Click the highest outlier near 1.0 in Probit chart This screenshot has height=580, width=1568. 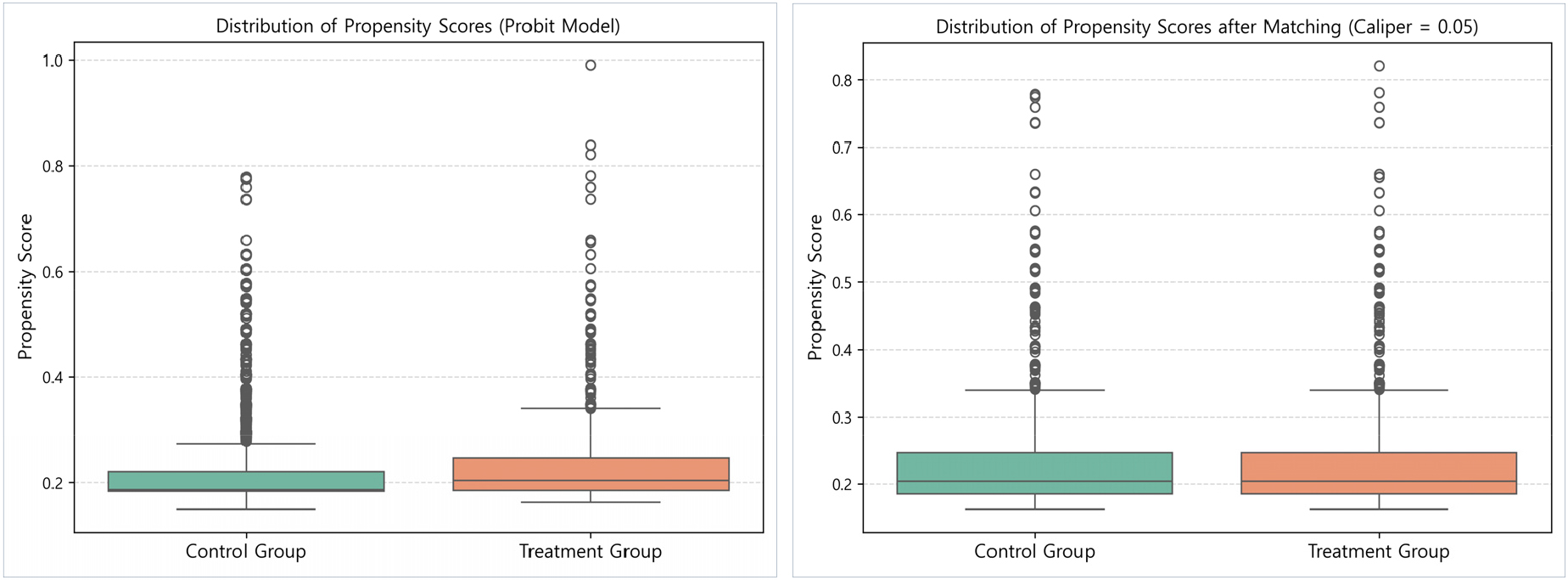point(591,65)
